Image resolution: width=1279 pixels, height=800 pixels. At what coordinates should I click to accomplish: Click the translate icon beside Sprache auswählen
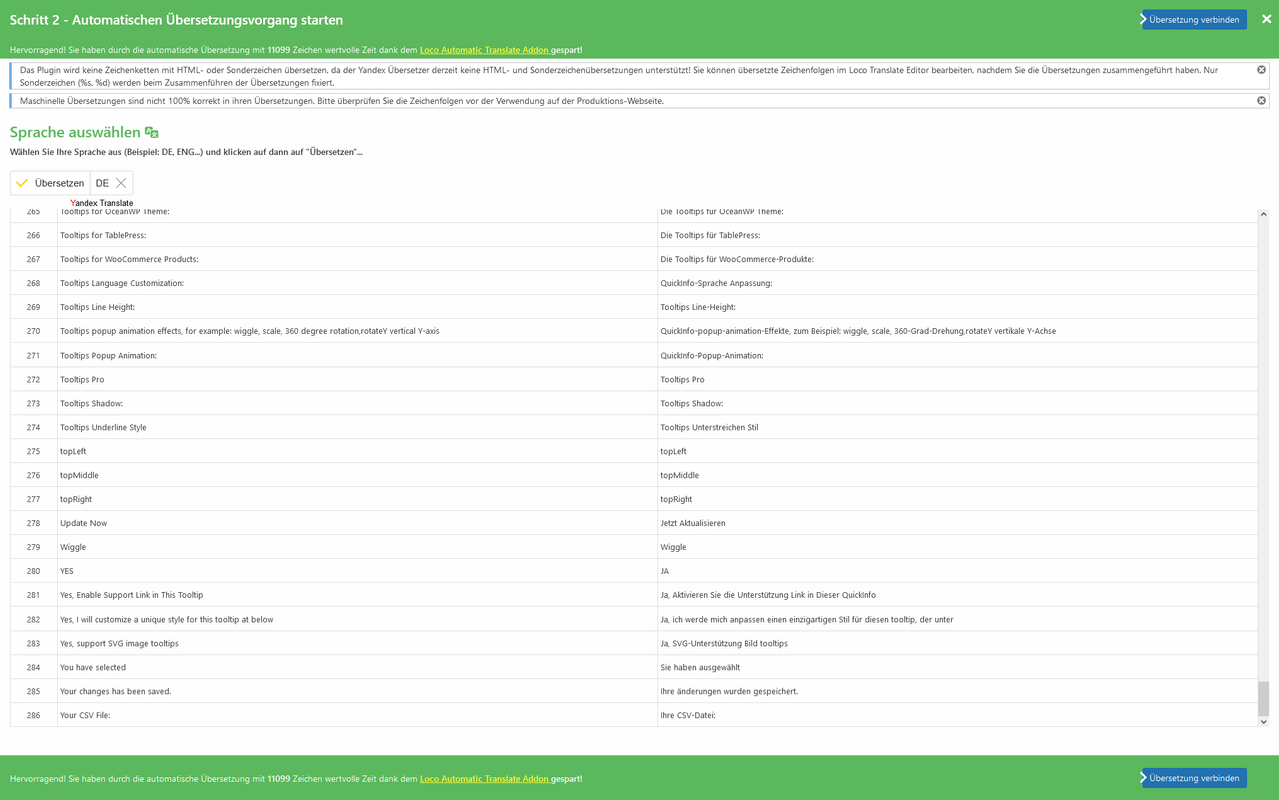pos(152,132)
